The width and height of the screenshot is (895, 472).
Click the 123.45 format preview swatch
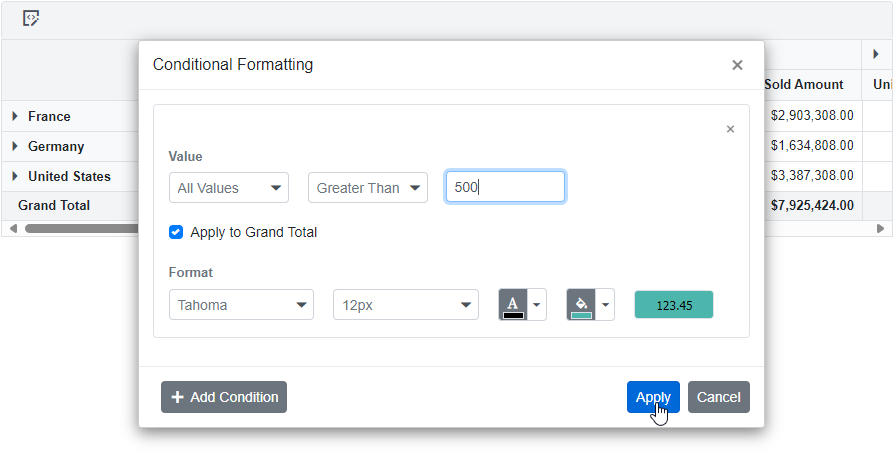[674, 305]
